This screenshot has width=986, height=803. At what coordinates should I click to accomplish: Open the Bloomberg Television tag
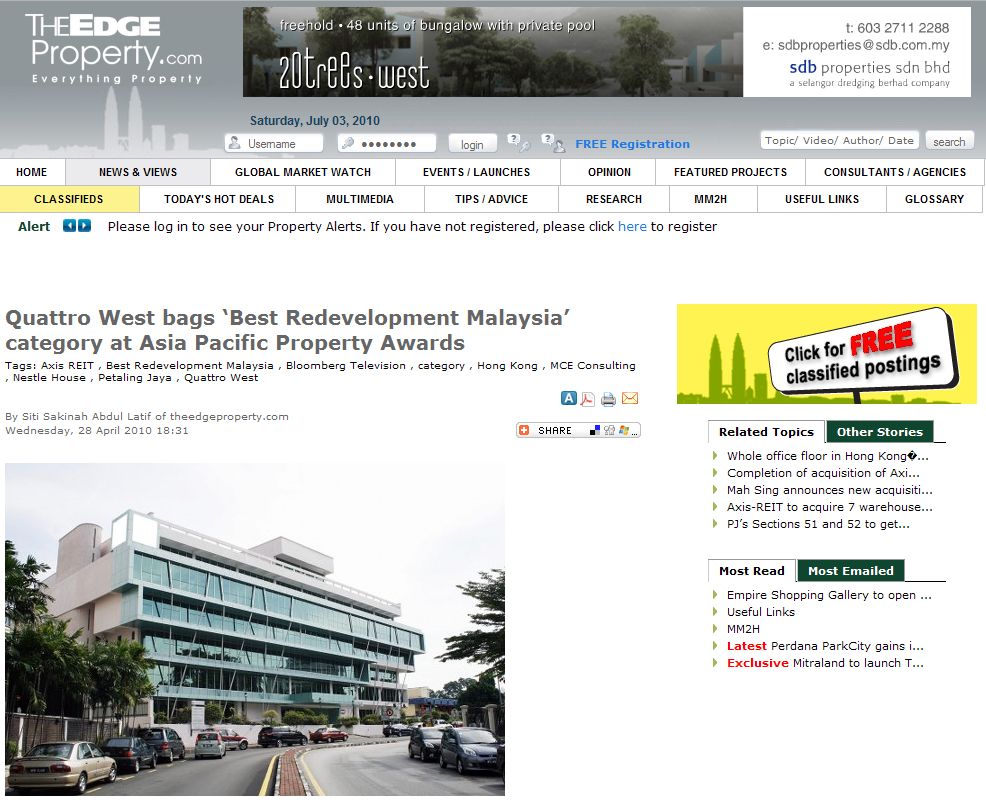click(346, 365)
